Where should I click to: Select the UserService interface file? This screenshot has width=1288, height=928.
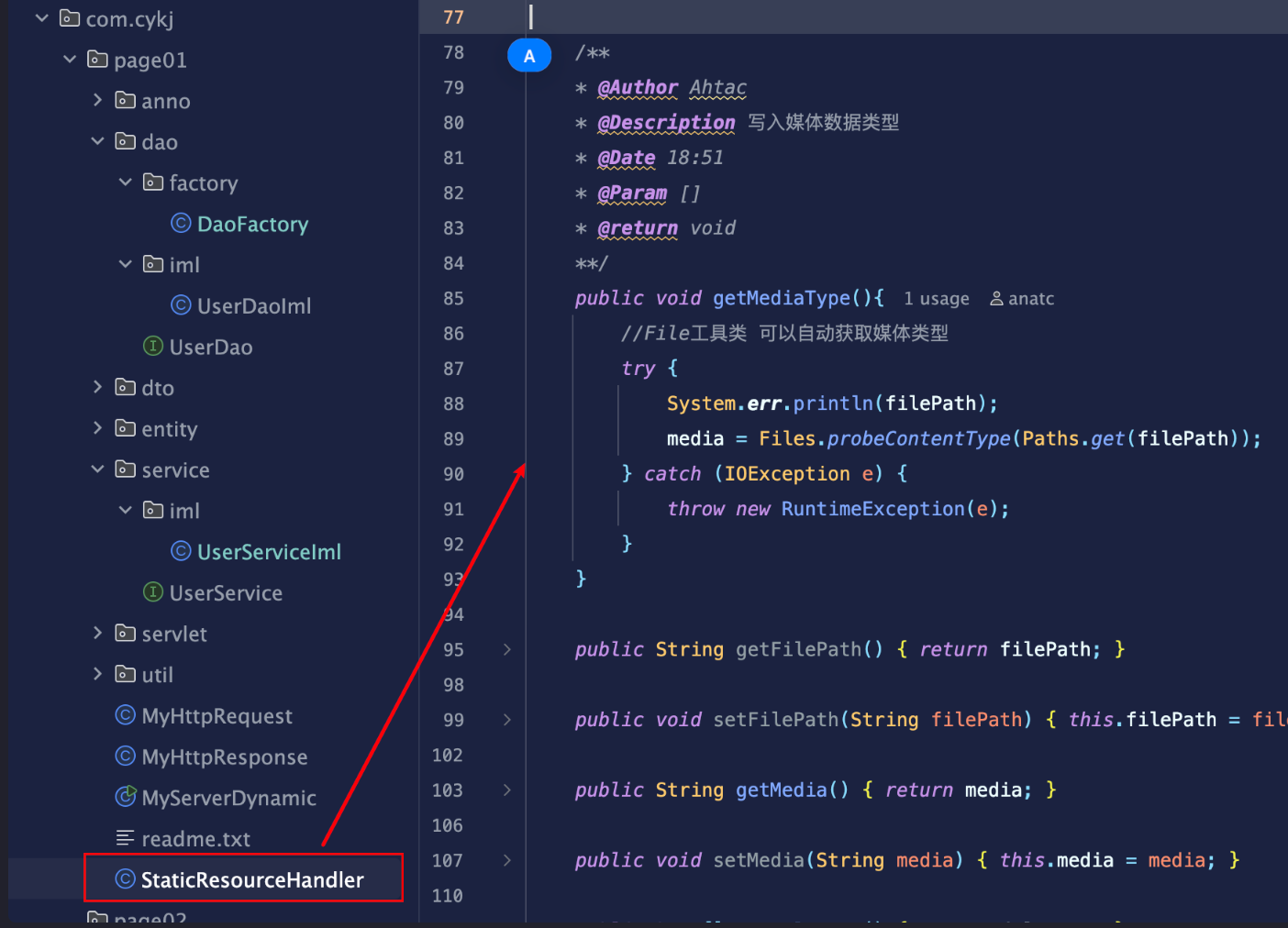[x=226, y=593]
